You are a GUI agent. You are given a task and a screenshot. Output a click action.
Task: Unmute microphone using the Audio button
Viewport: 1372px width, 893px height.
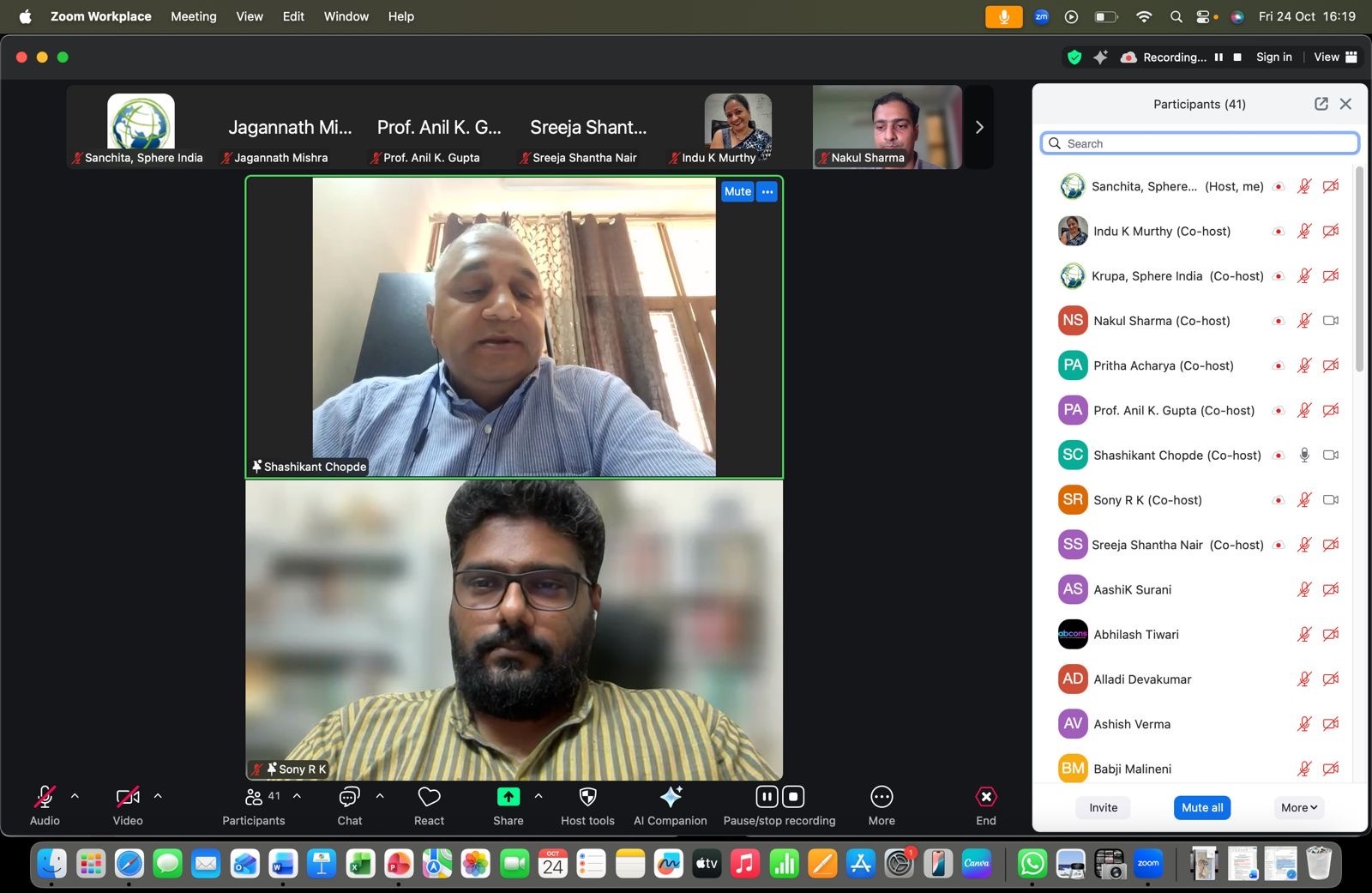click(x=45, y=797)
